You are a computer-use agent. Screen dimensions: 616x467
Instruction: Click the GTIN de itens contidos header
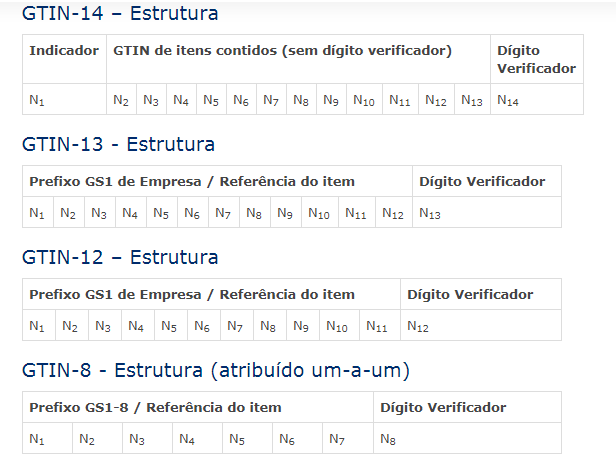[x=283, y=50]
